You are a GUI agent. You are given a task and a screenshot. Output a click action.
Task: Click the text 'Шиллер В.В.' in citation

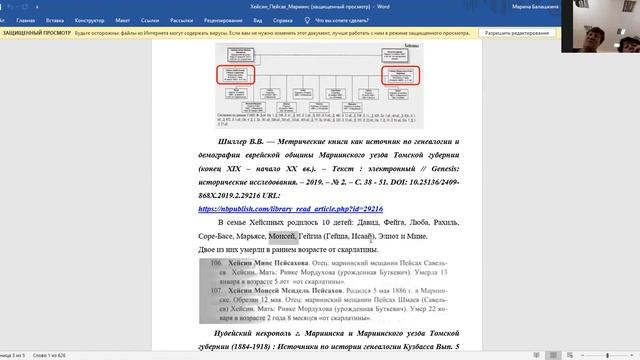pyautogui.click(x=240, y=142)
